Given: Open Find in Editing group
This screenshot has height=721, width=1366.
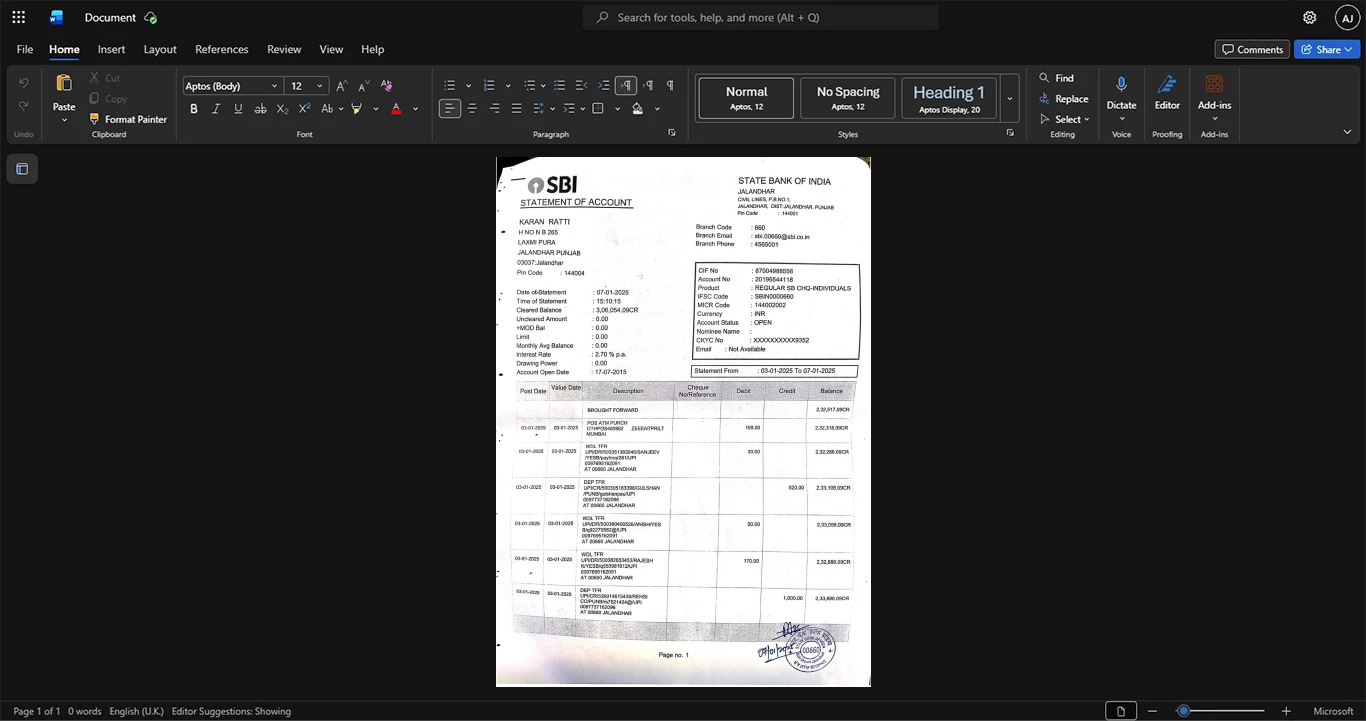Looking at the screenshot, I should tap(1056, 78).
